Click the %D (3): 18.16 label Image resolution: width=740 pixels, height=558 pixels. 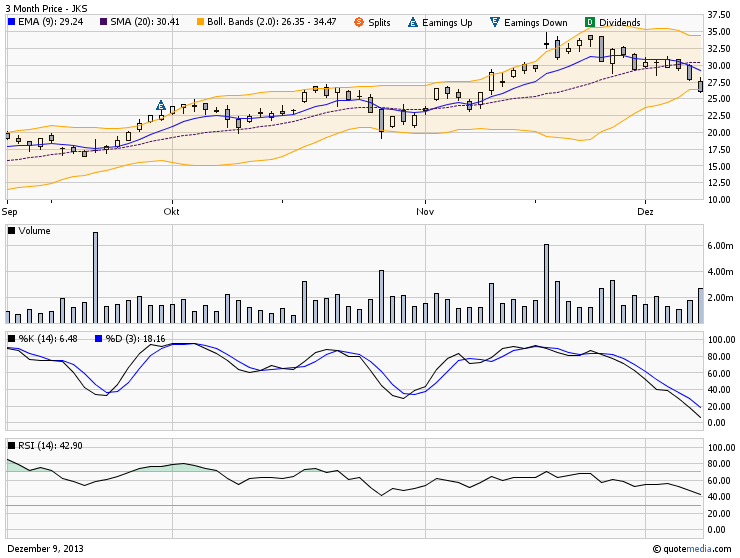click(135, 338)
